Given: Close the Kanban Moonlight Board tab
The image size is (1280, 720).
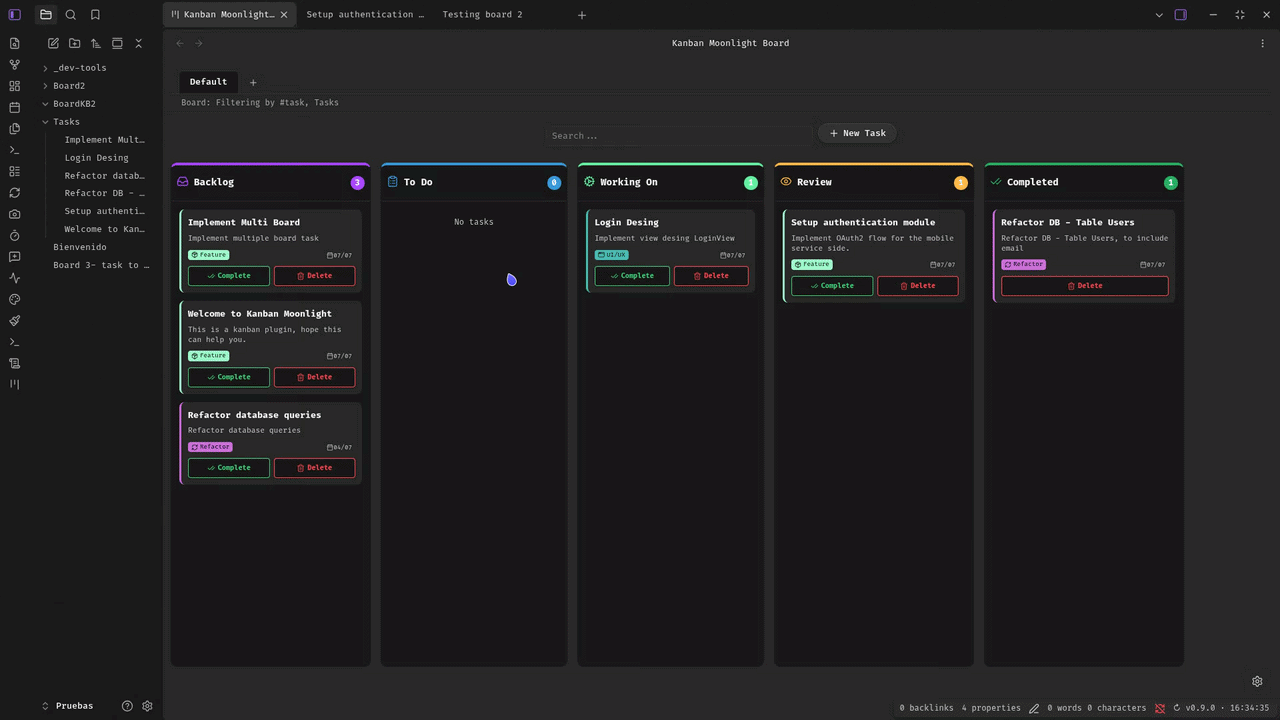Looking at the screenshot, I should pos(284,15).
